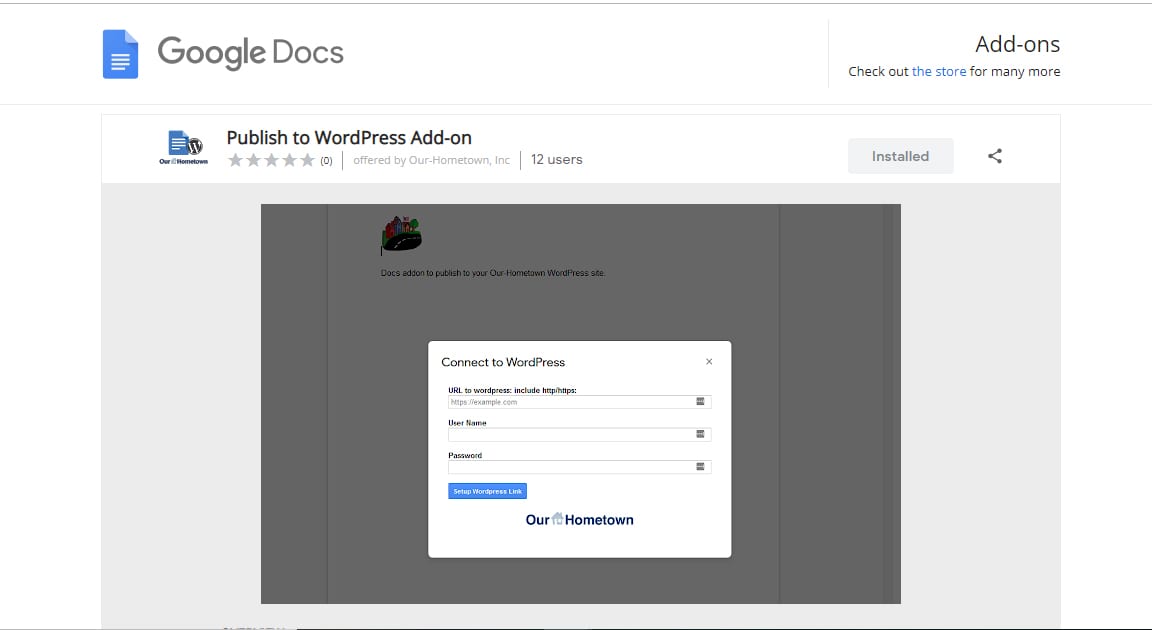This screenshot has height=630, width=1152.
Task: Click the Setup Wordpress Link button
Action: (487, 491)
